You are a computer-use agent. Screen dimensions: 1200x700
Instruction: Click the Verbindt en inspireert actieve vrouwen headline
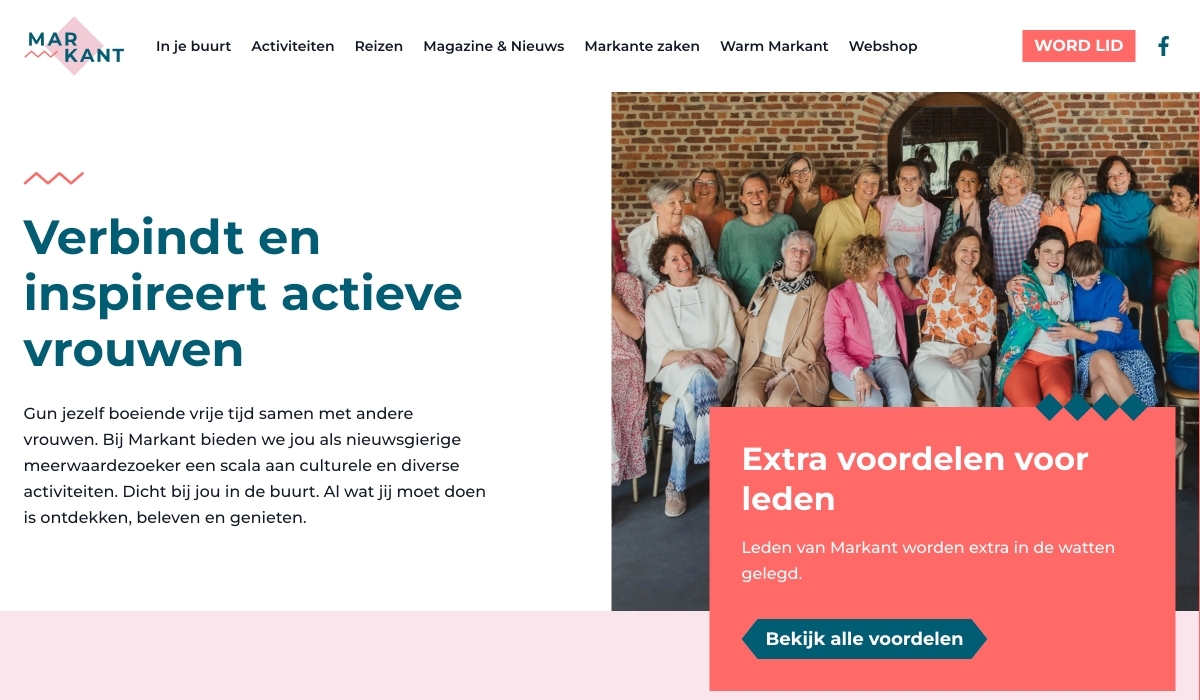(x=243, y=293)
